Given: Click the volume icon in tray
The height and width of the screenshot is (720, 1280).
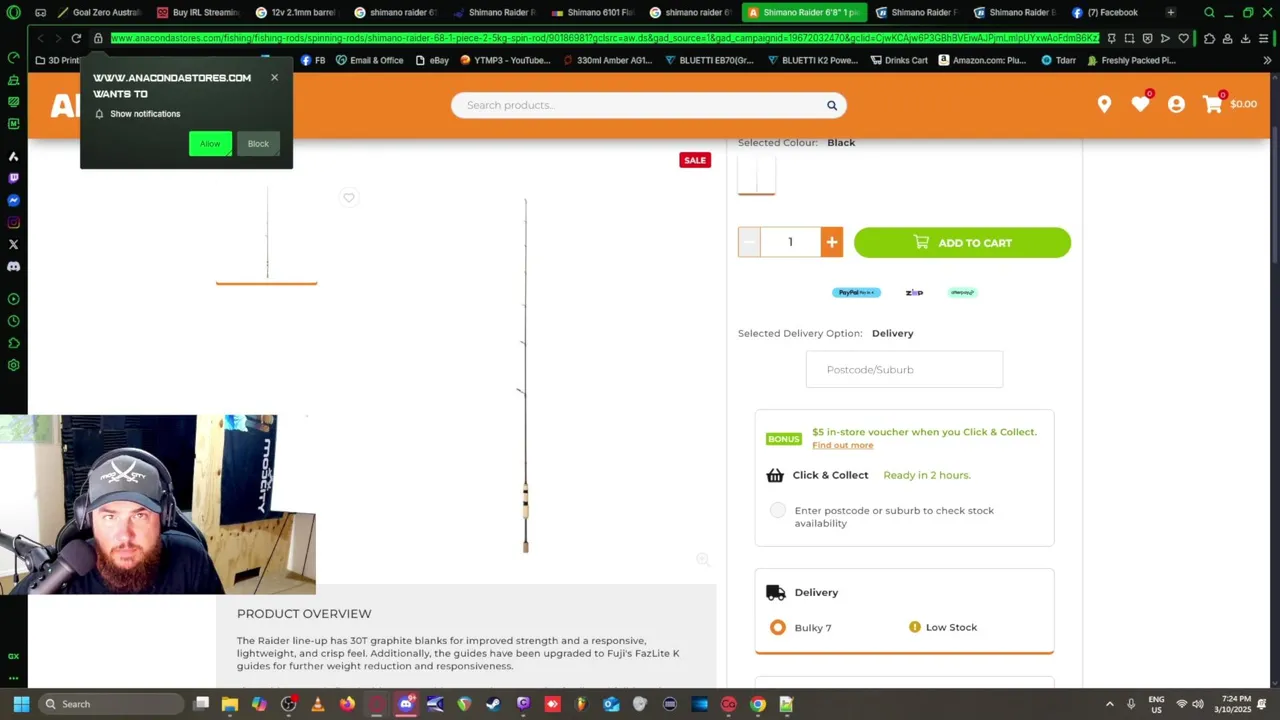Looking at the screenshot, I should 1198,704.
